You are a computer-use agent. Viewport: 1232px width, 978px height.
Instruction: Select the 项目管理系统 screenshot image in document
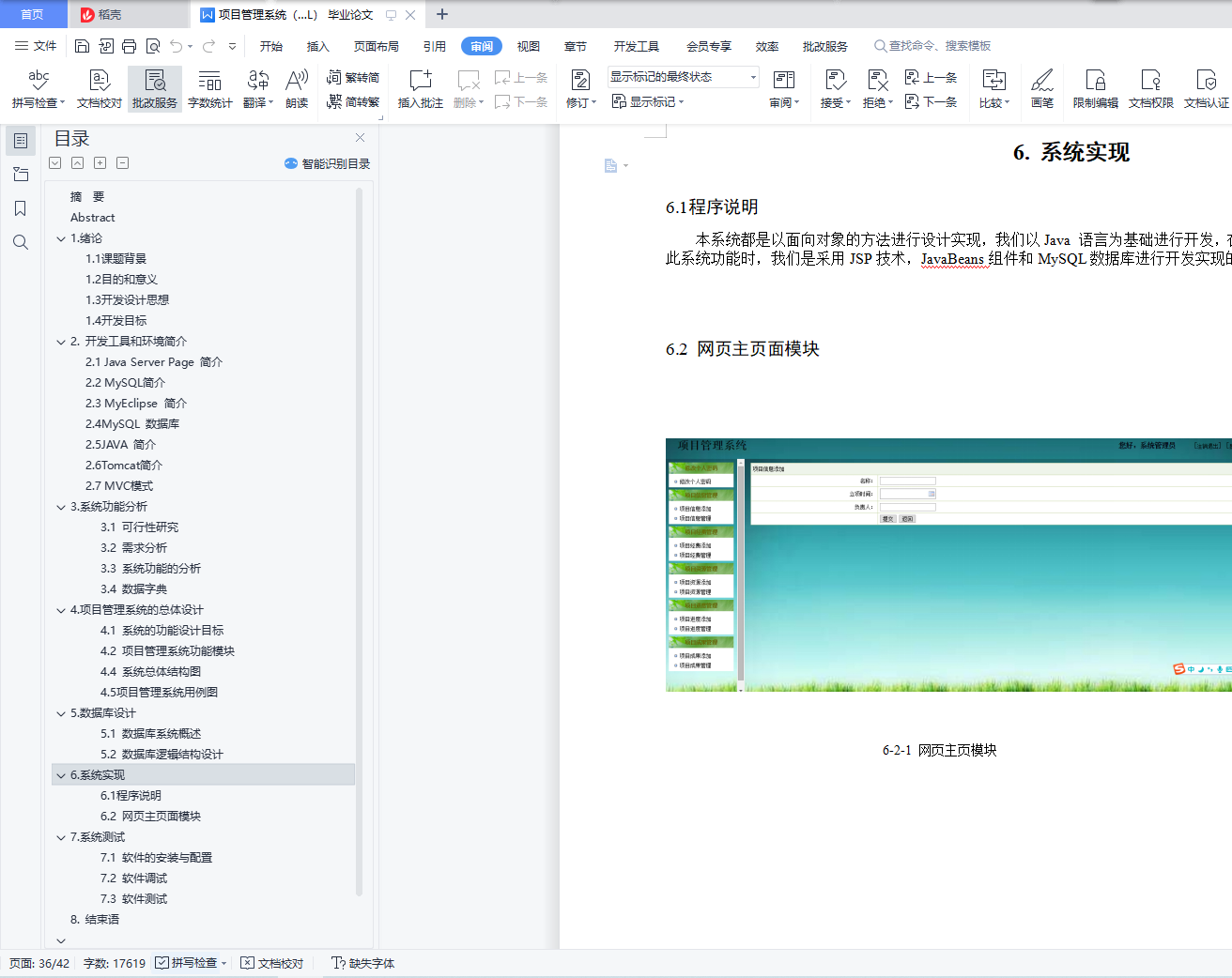[x=948, y=565]
